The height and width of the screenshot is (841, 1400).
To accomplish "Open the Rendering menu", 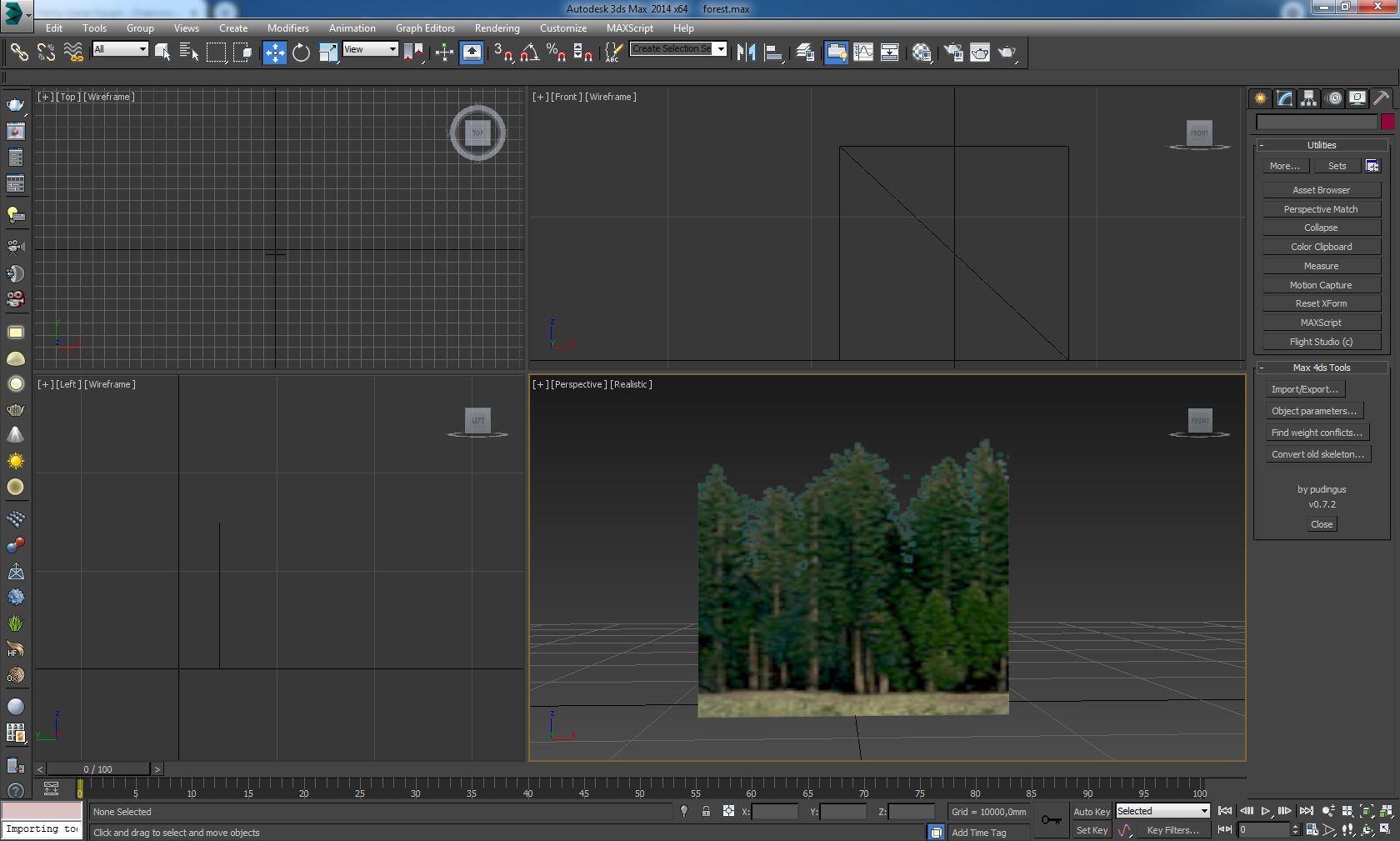I will point(497,28).
